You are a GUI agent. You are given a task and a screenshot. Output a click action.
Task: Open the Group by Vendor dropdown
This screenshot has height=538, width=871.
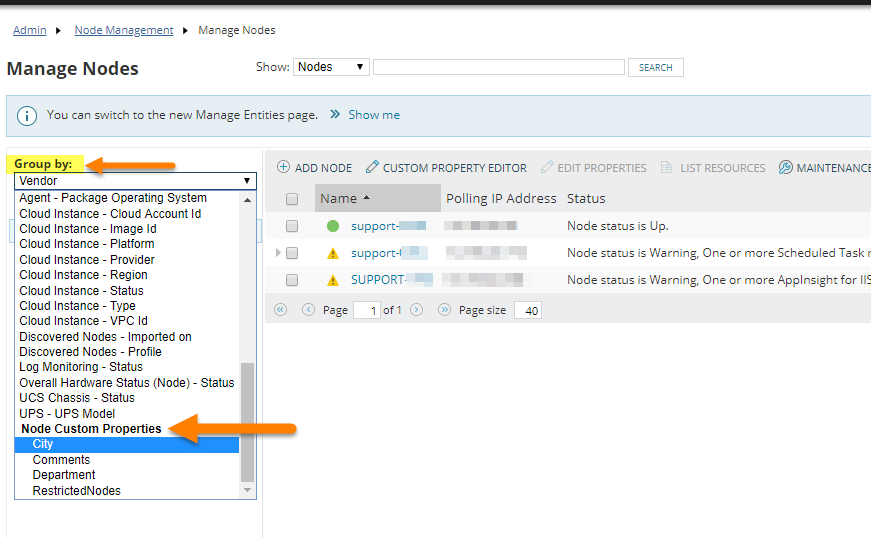135,181
